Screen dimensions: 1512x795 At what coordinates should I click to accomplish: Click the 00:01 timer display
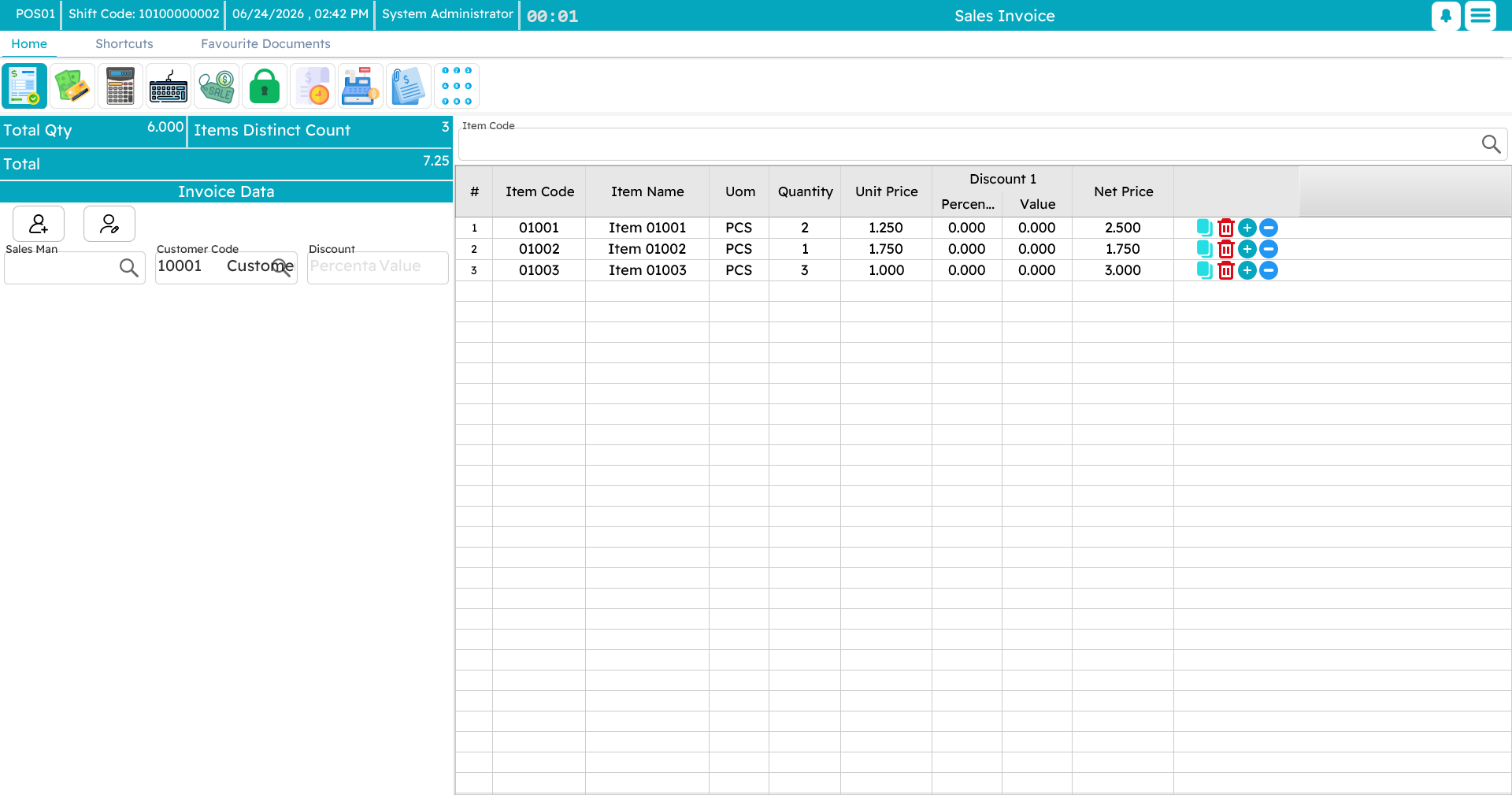[552, 17]
